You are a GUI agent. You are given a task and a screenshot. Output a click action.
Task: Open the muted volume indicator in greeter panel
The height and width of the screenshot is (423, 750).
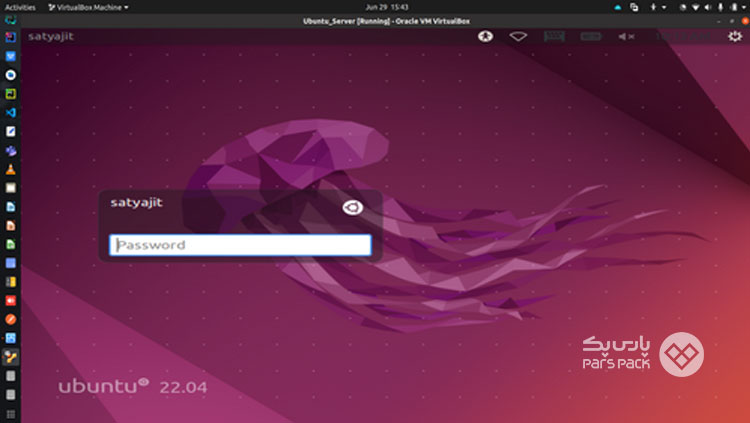[x=626, y=36]
